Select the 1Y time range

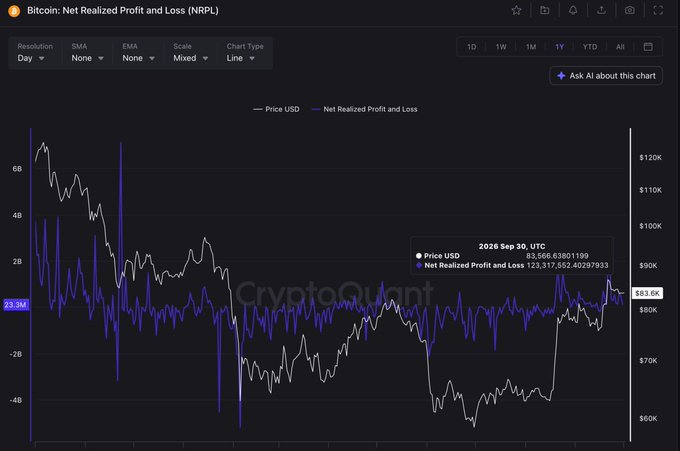559,47
